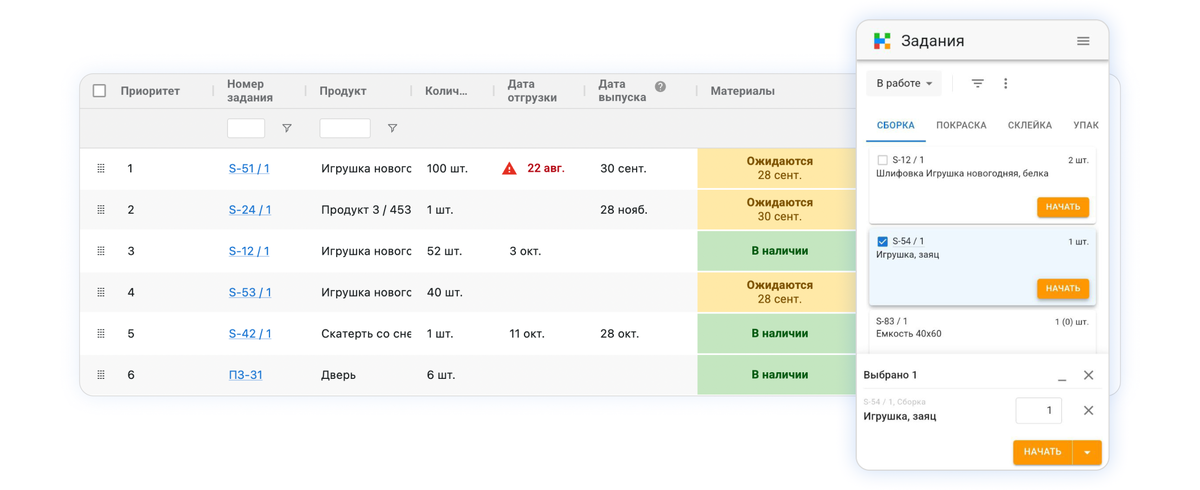
Task: Click the Продукт 3 / 453 cell
Action: (366, 210)
